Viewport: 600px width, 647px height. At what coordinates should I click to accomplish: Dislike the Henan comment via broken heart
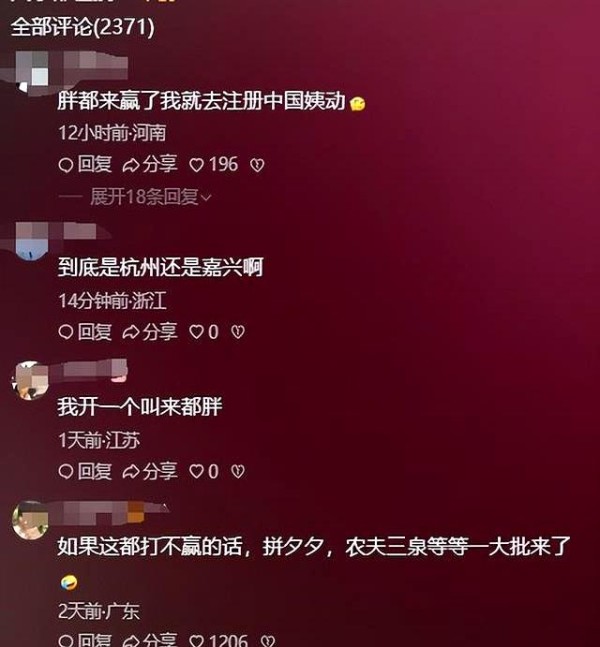pos(257,165)
